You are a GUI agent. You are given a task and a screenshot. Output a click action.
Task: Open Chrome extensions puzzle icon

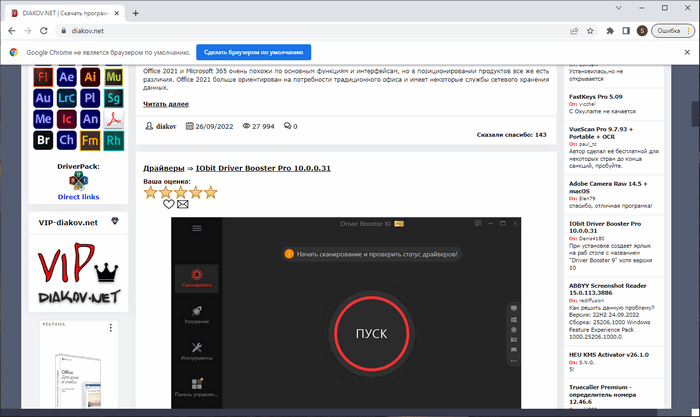click(609, 30)
